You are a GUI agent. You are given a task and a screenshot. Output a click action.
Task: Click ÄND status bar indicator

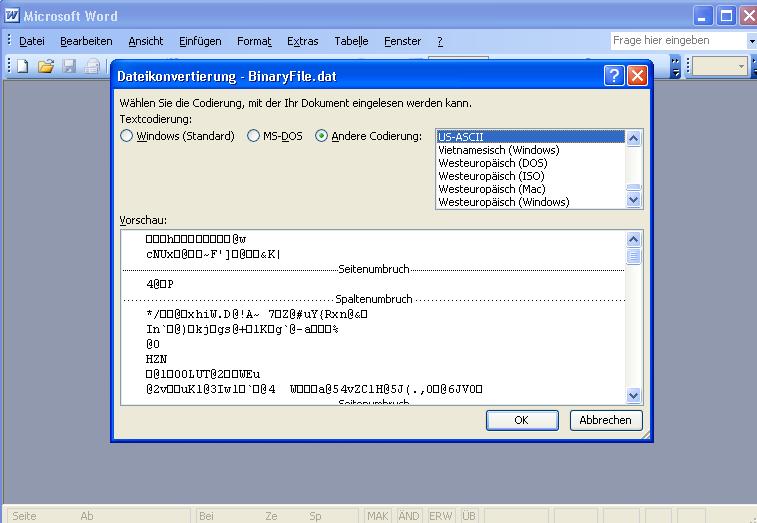click(x=408, y=516)
